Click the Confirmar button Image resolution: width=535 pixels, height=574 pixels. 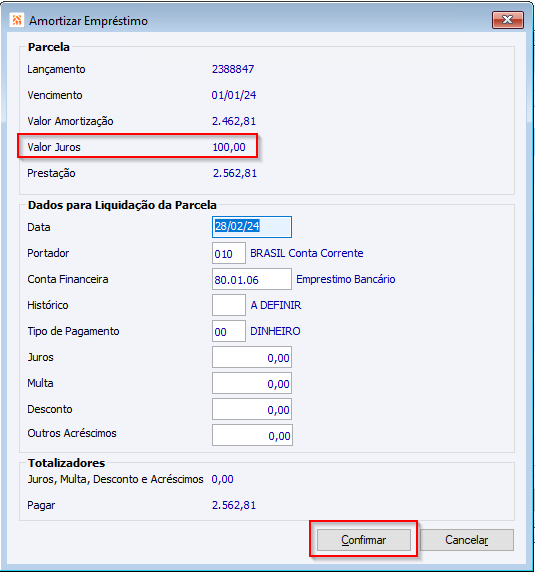[x=363, y=540]
